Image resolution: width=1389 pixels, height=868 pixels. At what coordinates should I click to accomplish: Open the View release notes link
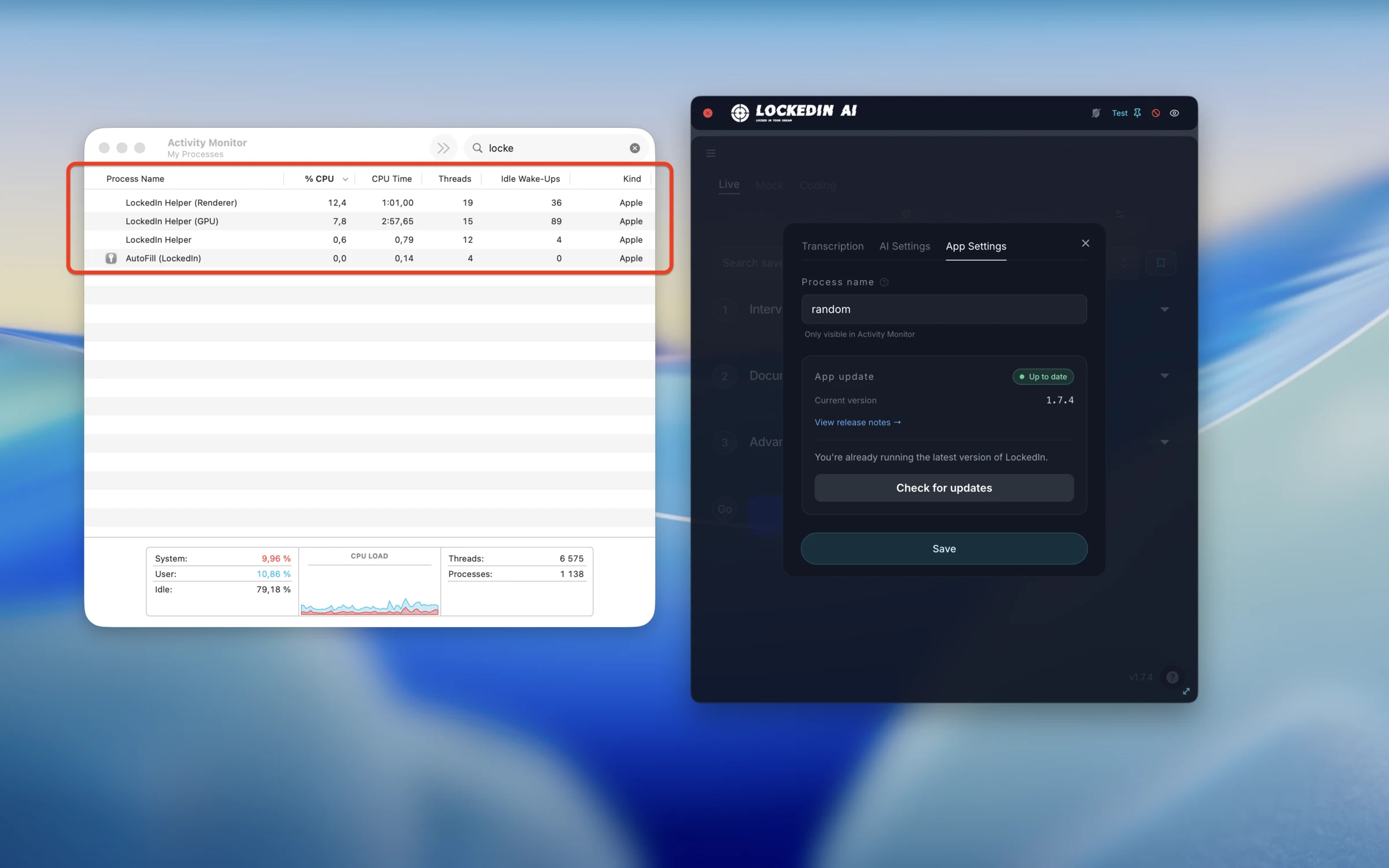(x=858, y=422)
